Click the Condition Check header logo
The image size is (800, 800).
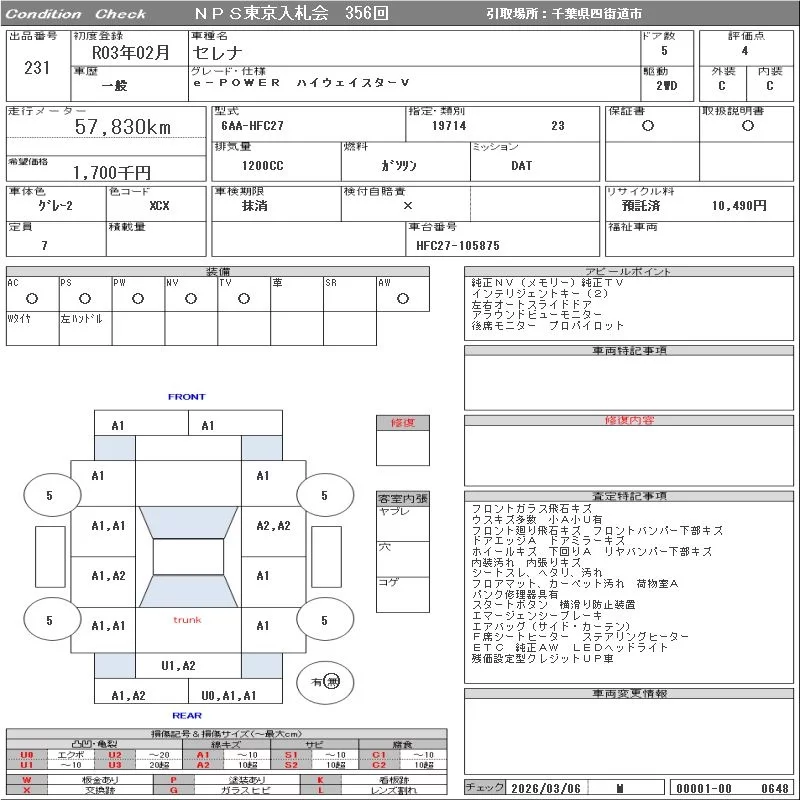pyautogui.click(x=76, y=14)
